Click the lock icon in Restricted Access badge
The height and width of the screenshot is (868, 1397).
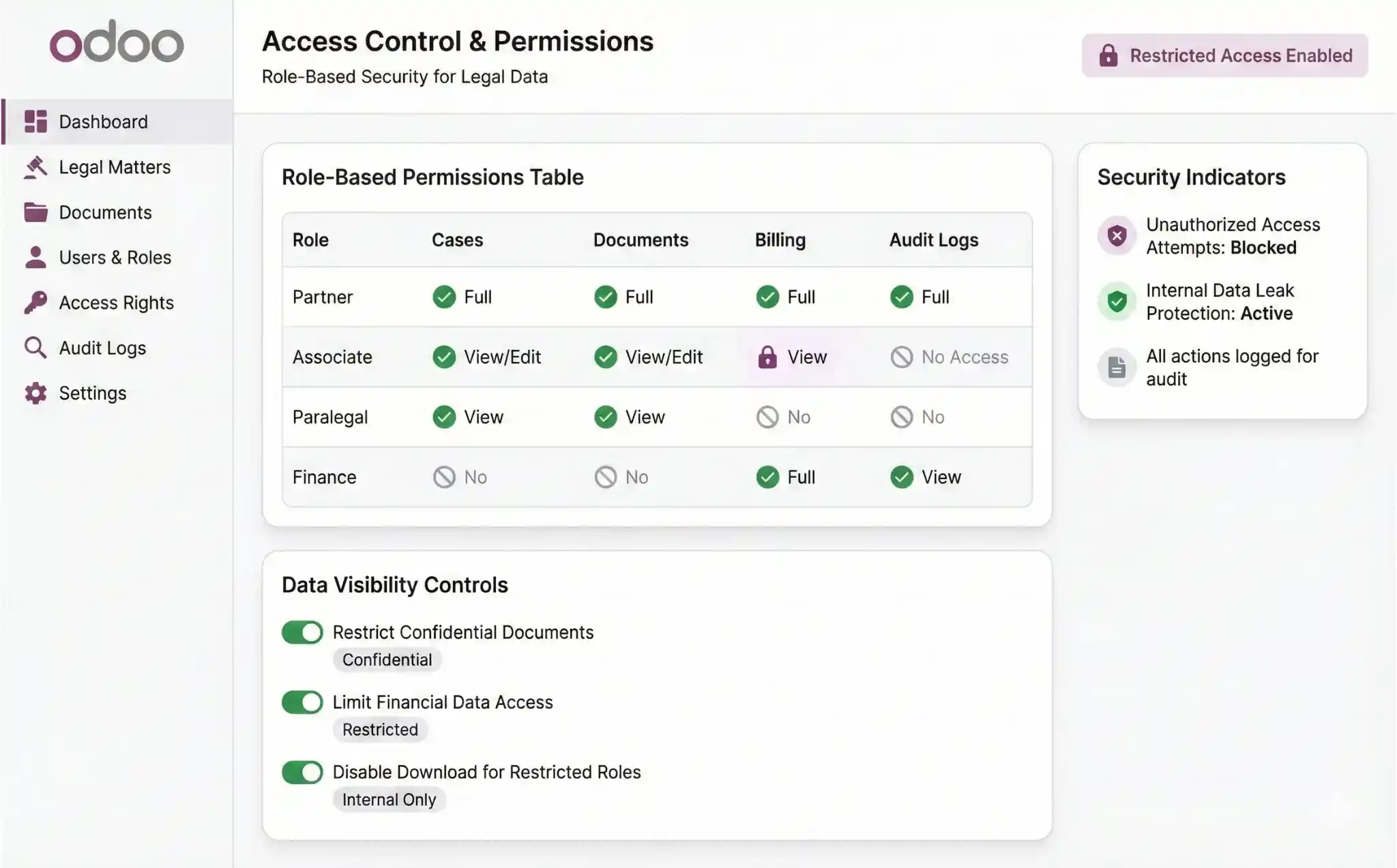(1109, 55)
